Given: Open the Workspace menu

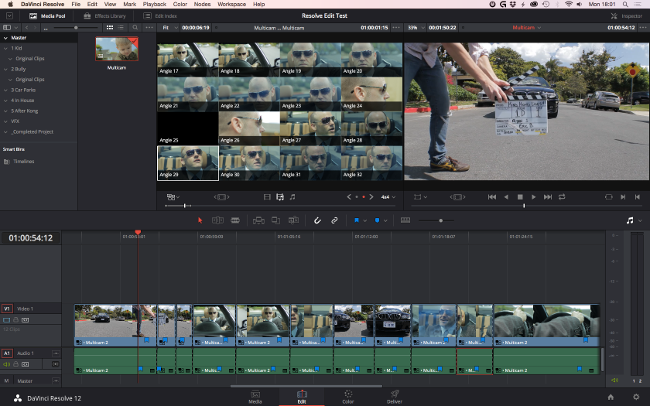Looking at the screenshot, I should [232, 4].
